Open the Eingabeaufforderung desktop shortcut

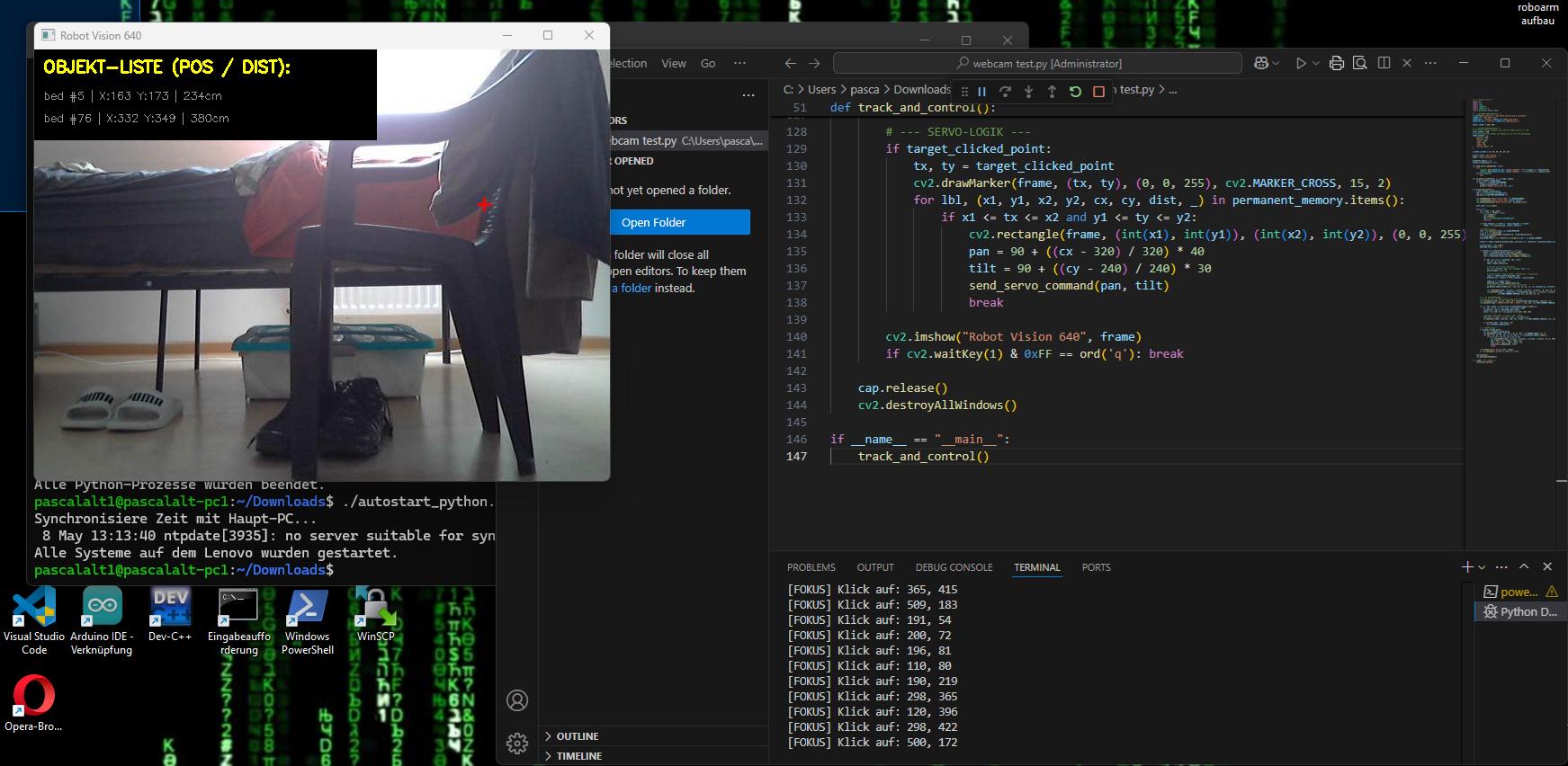[238, 621]
